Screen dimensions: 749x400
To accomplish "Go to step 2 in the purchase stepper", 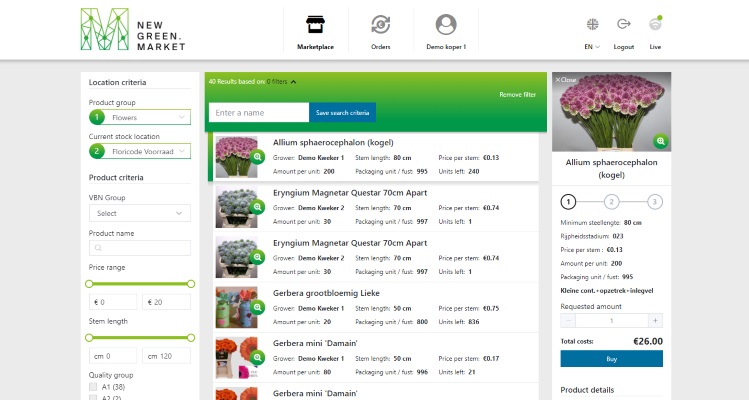I will 611,202.
